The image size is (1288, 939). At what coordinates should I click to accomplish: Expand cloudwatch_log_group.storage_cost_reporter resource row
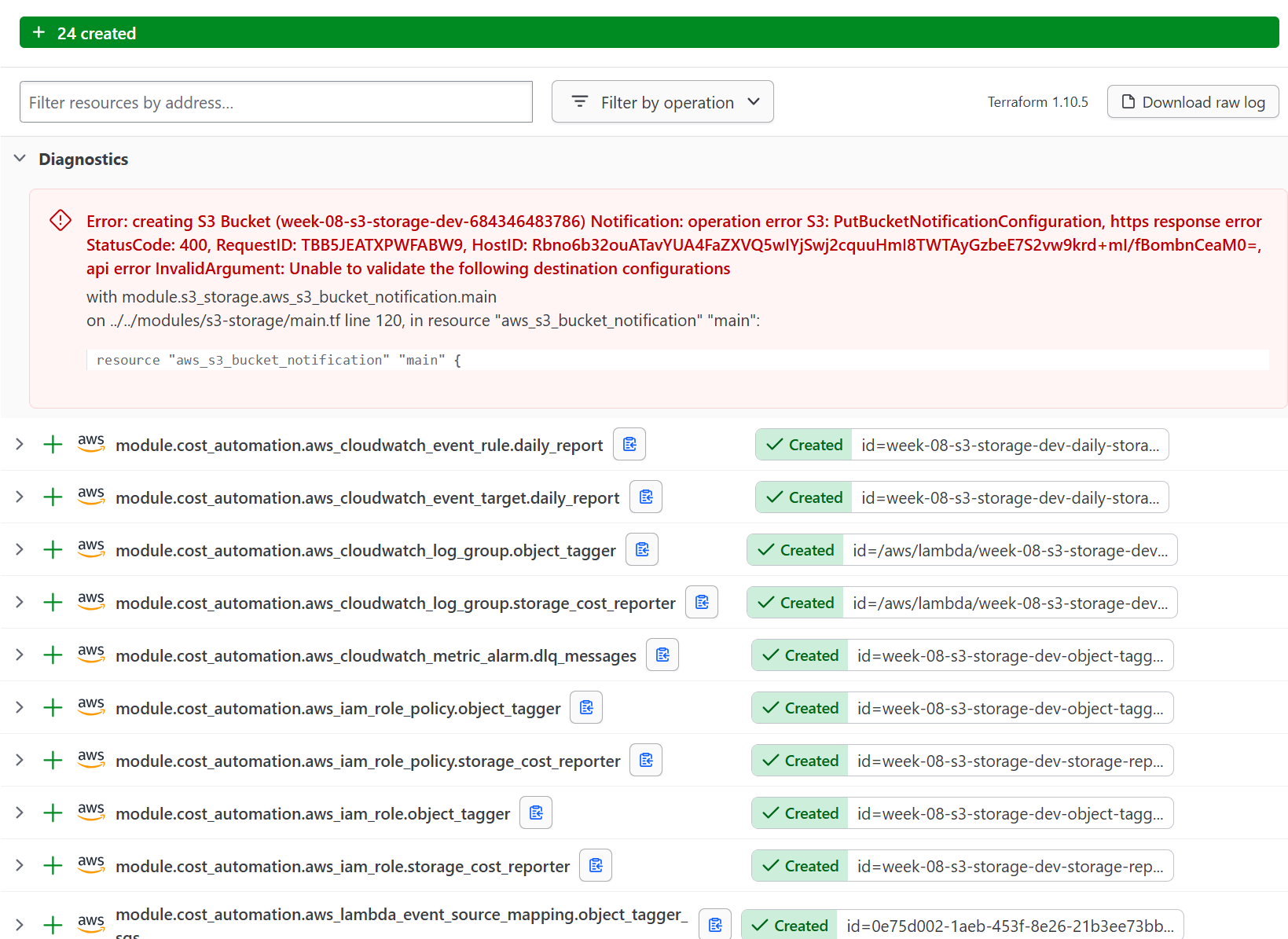[20, 602]
